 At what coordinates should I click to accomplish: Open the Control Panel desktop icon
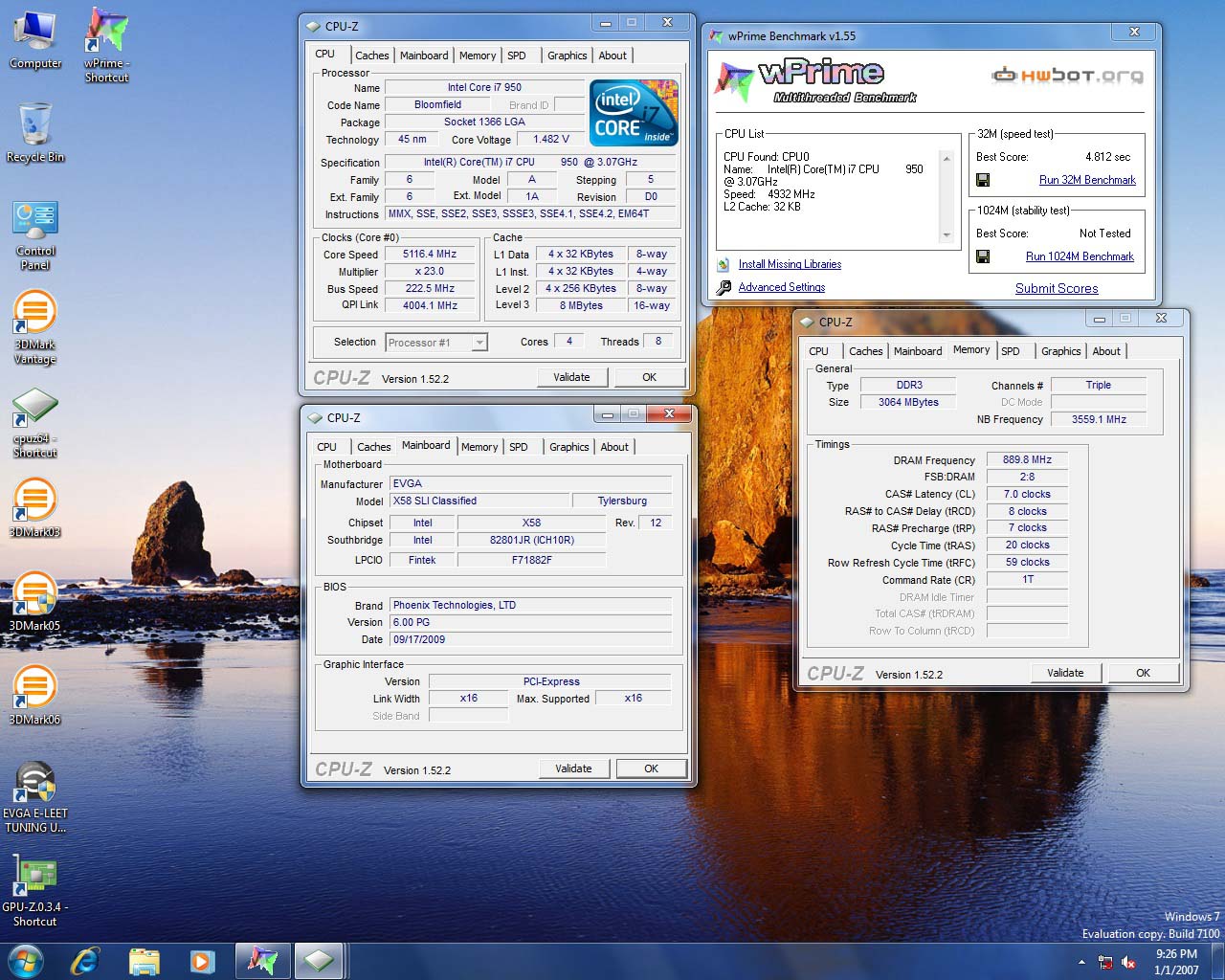point(35,235)
